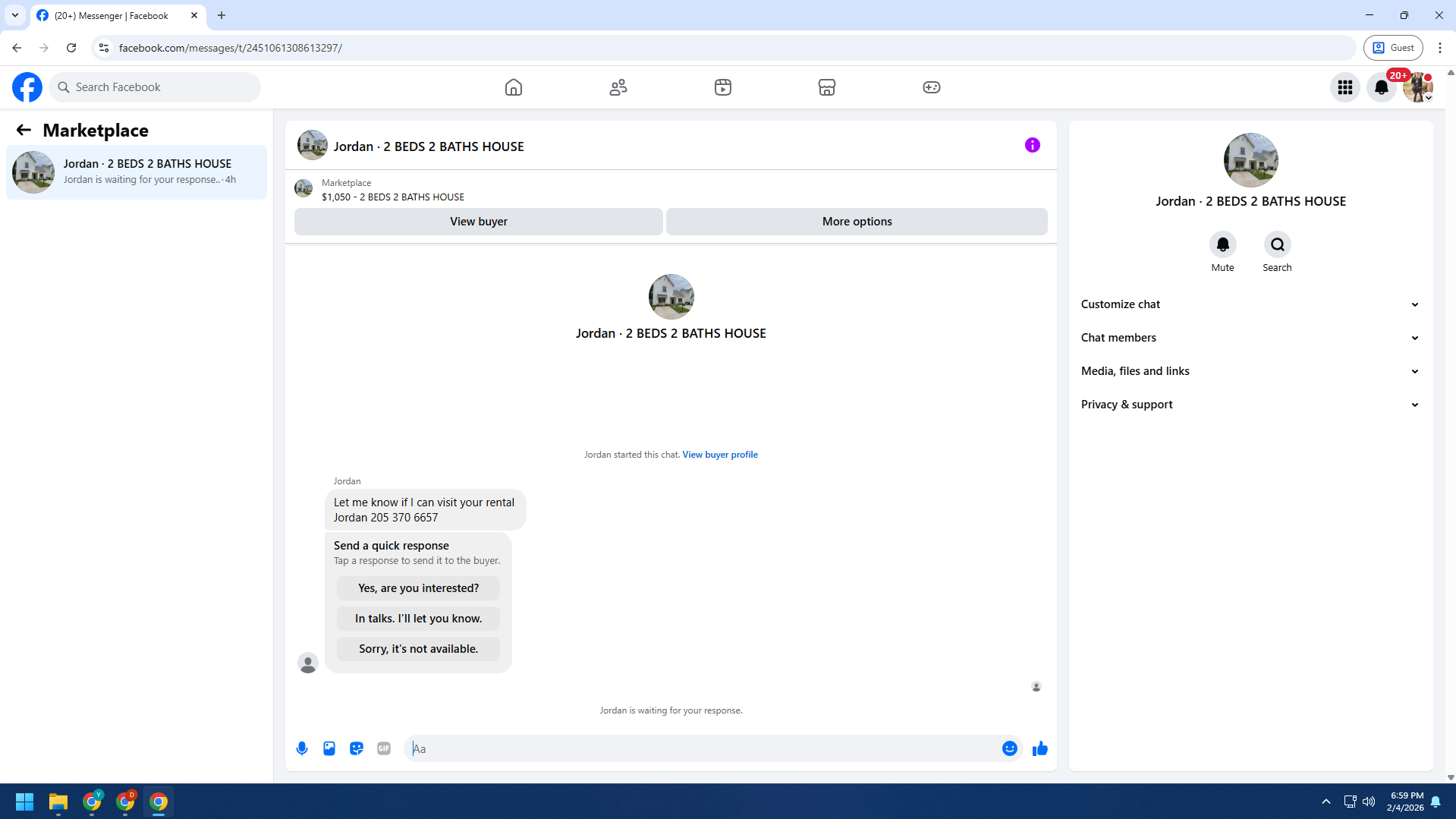Click the large house avatar in chat center
The image size is (1456, 819).
pyautogui.click(x=671, y=297)
